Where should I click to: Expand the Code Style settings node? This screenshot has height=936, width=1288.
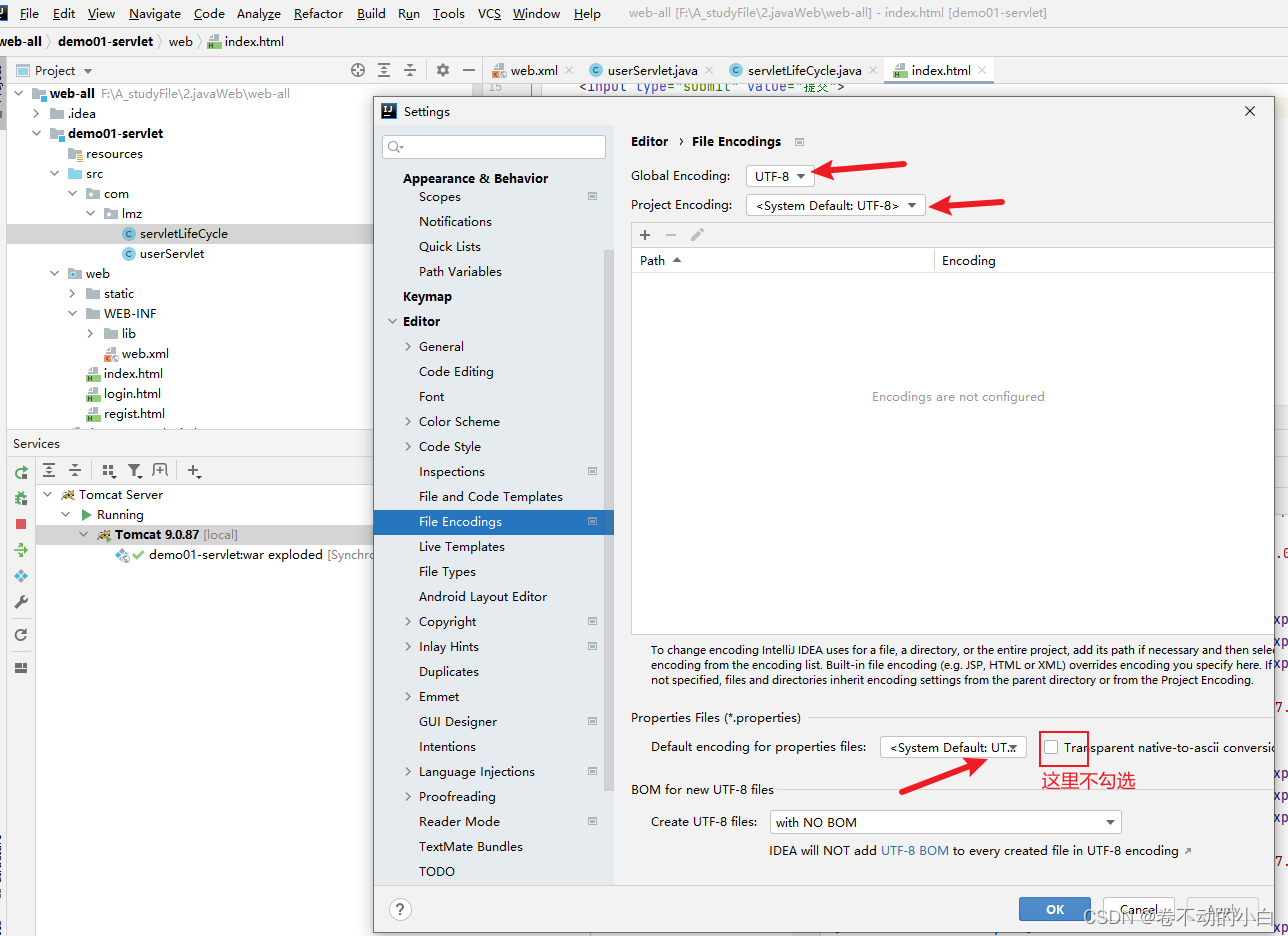[x=408, y=446]
